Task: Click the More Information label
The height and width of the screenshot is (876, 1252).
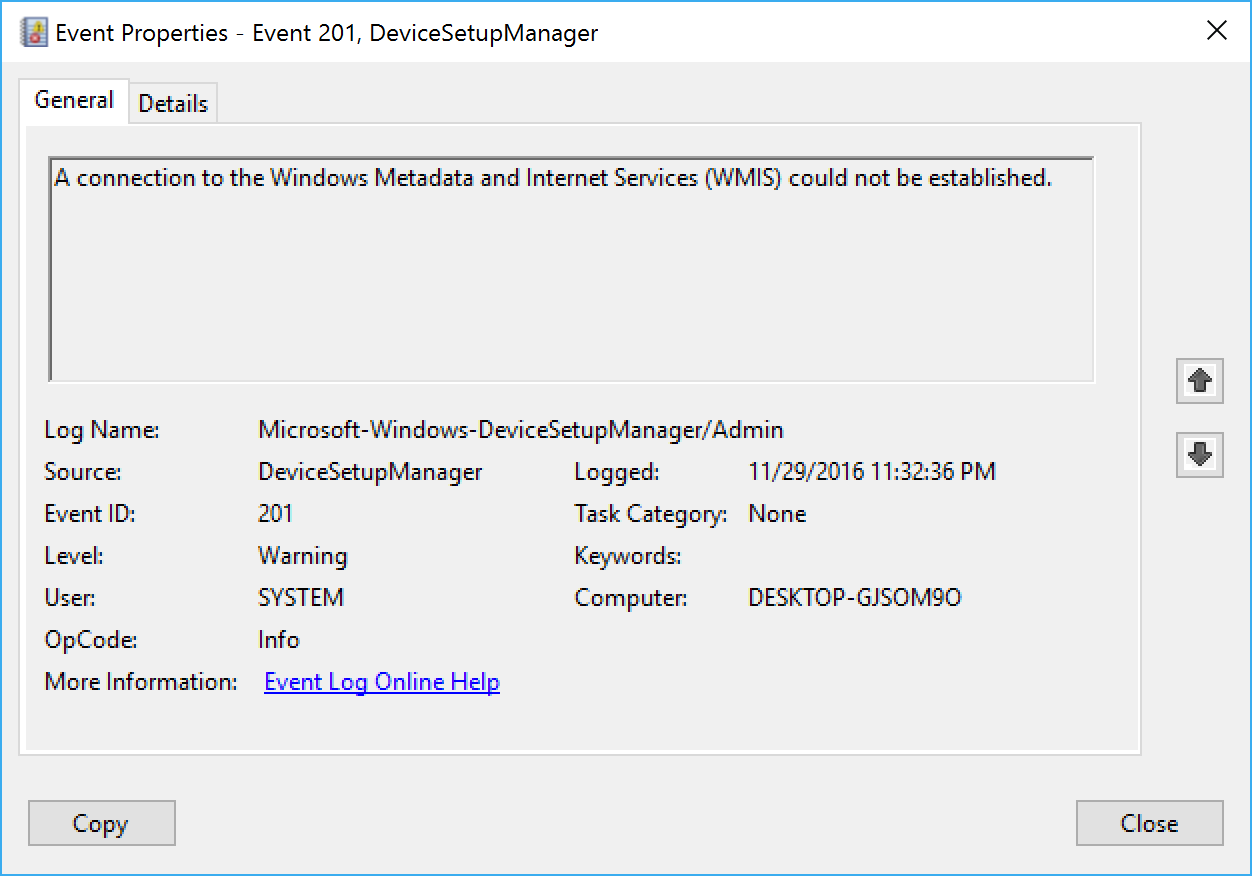Action: (x=141, y=682)
